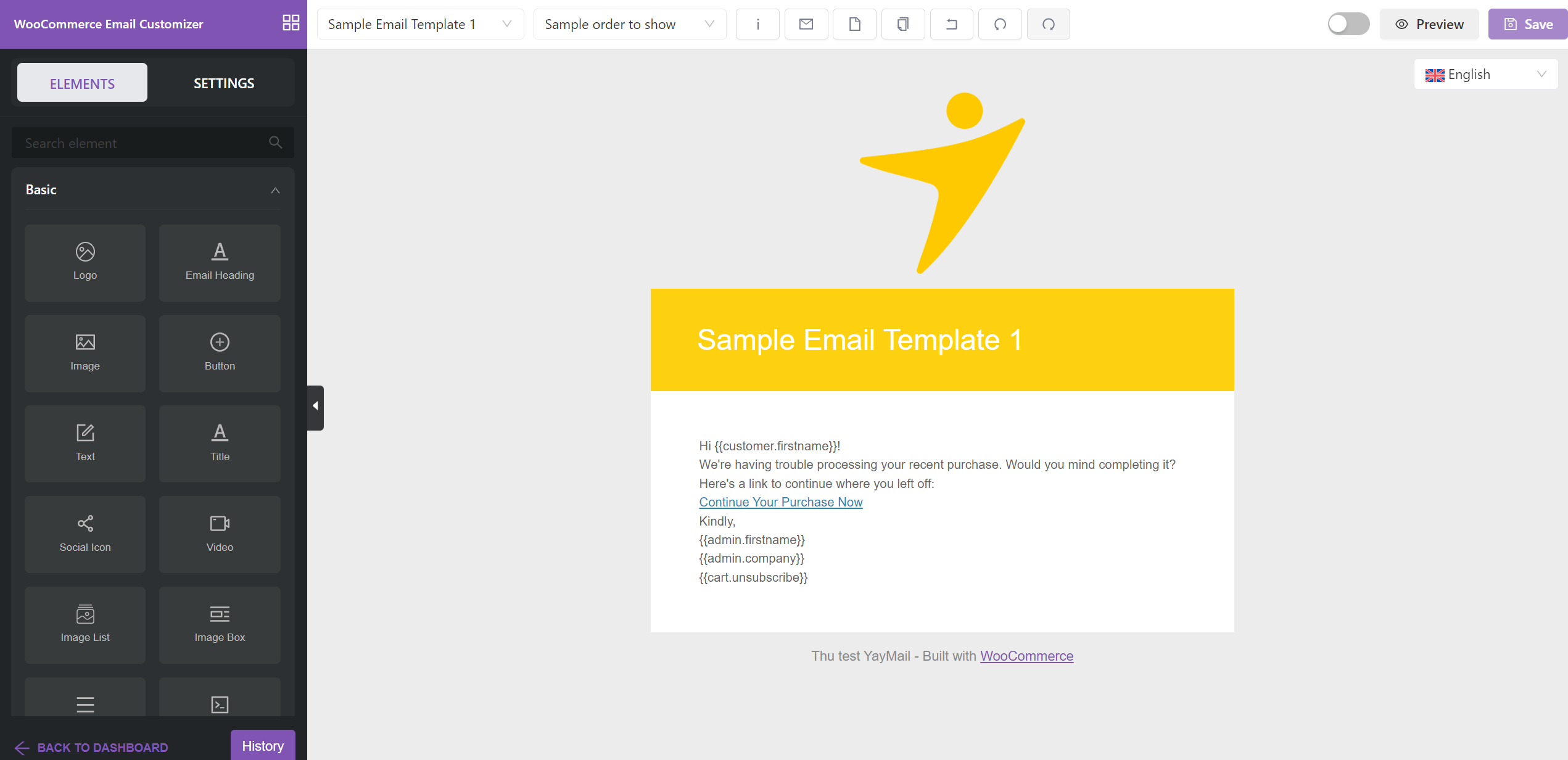Pick the Video element
This screenshot has height=760, width=1568.
(x=220, y=534)
